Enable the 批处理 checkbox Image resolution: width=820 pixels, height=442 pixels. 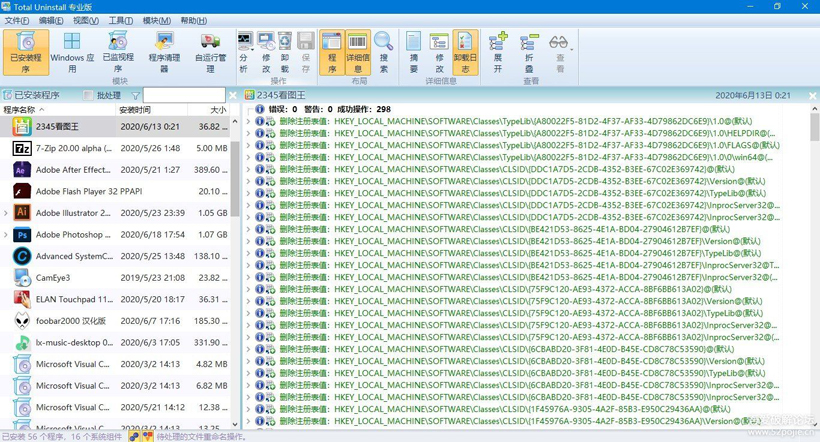click(88, 95)
